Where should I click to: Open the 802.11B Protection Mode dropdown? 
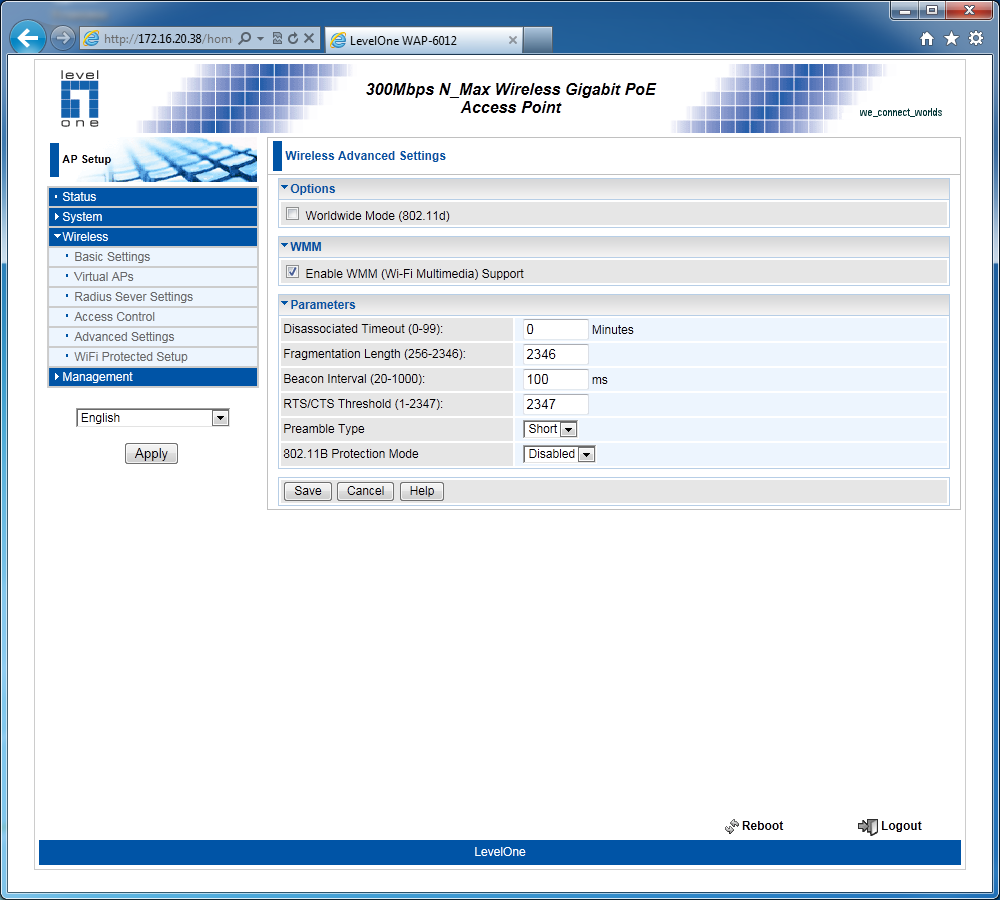point(559,454)
